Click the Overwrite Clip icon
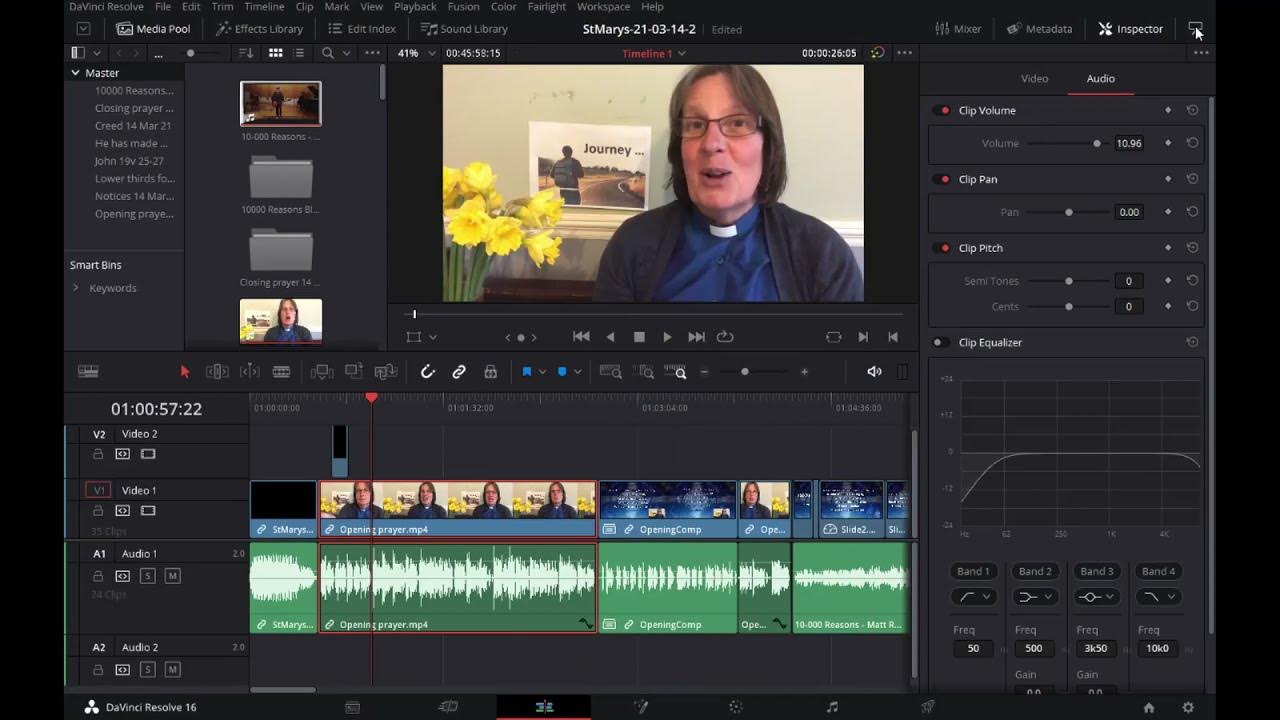1280x720 pixels. pos(354,372)
